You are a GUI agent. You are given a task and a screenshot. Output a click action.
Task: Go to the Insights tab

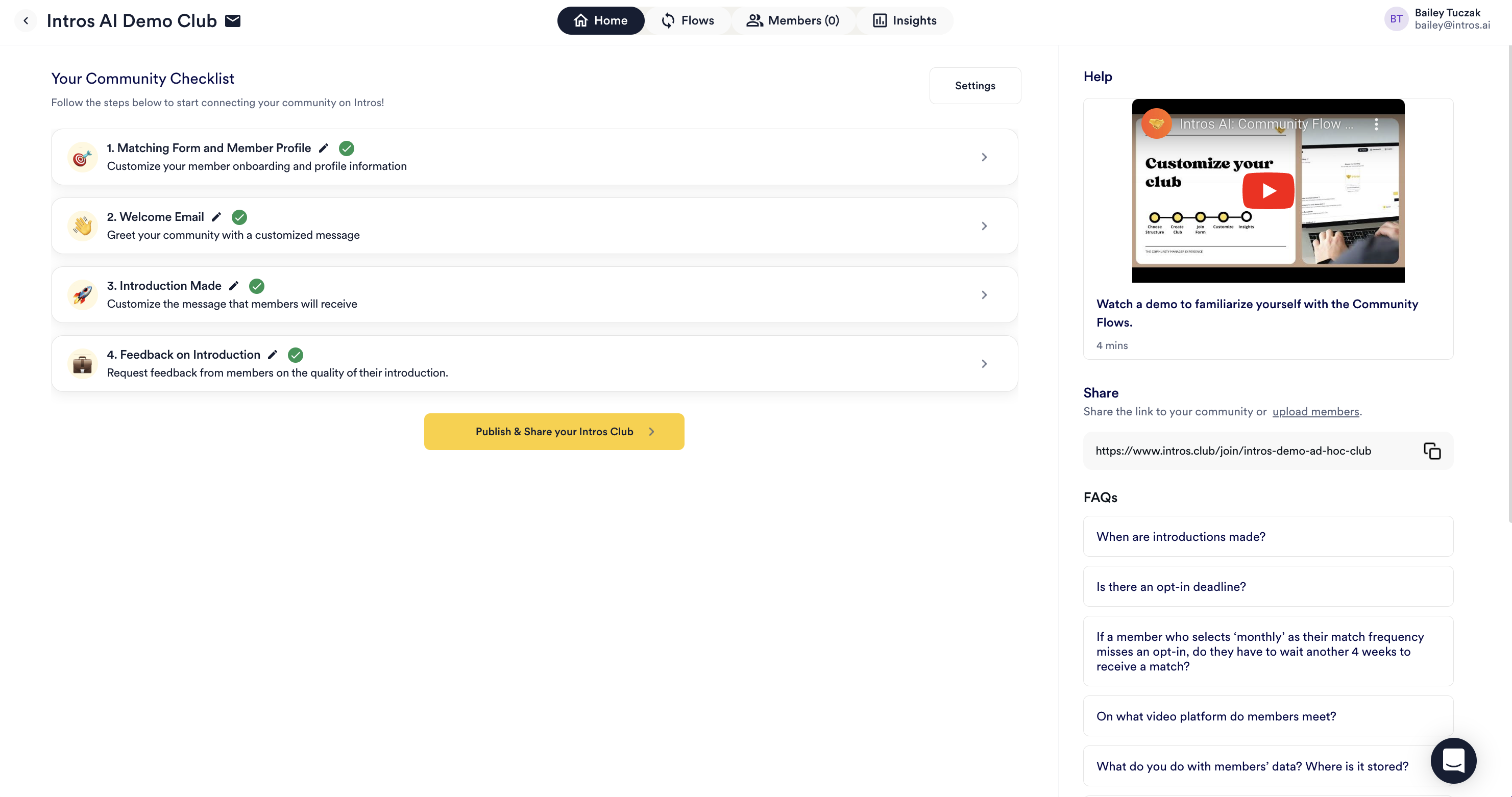905,20
